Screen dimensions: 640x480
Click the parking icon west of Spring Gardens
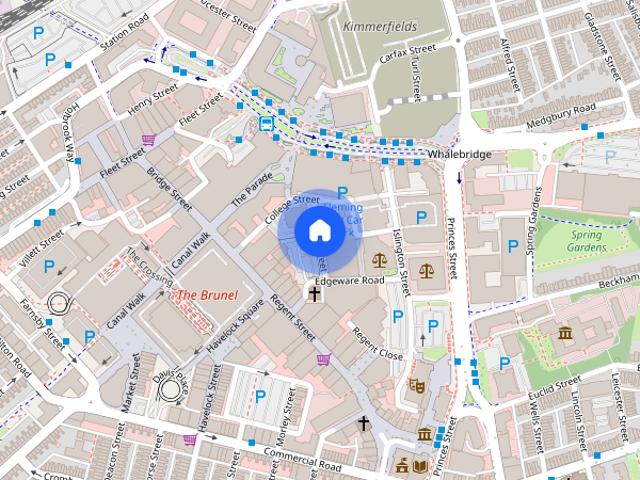pos(514,246)
